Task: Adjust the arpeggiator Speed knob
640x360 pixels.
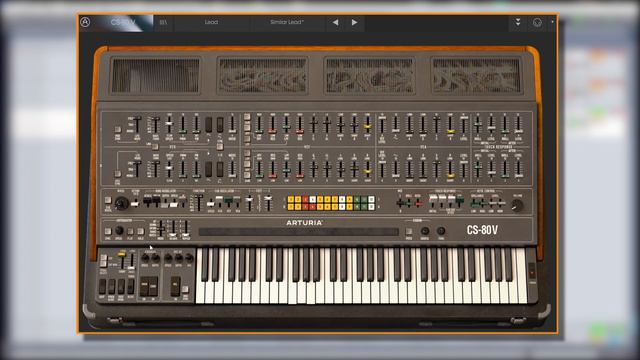Action: (x=119, y=231)
